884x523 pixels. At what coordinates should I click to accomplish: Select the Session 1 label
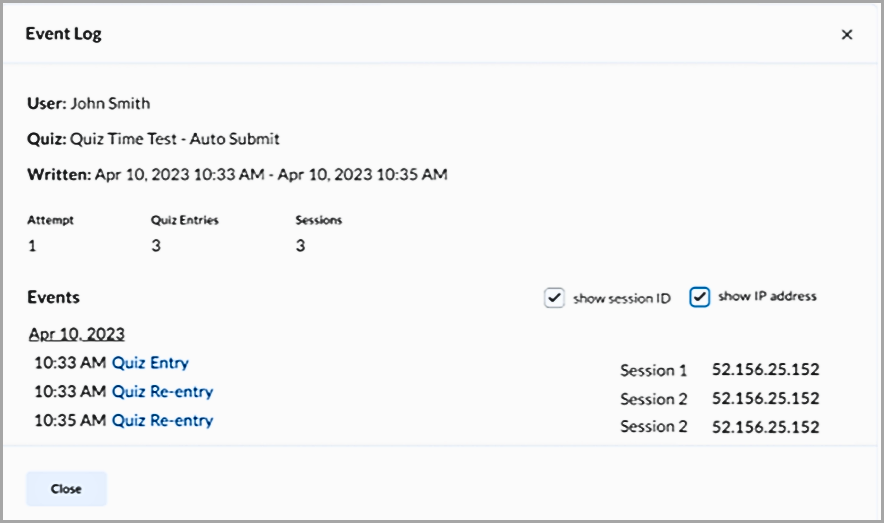click(653, 370)
